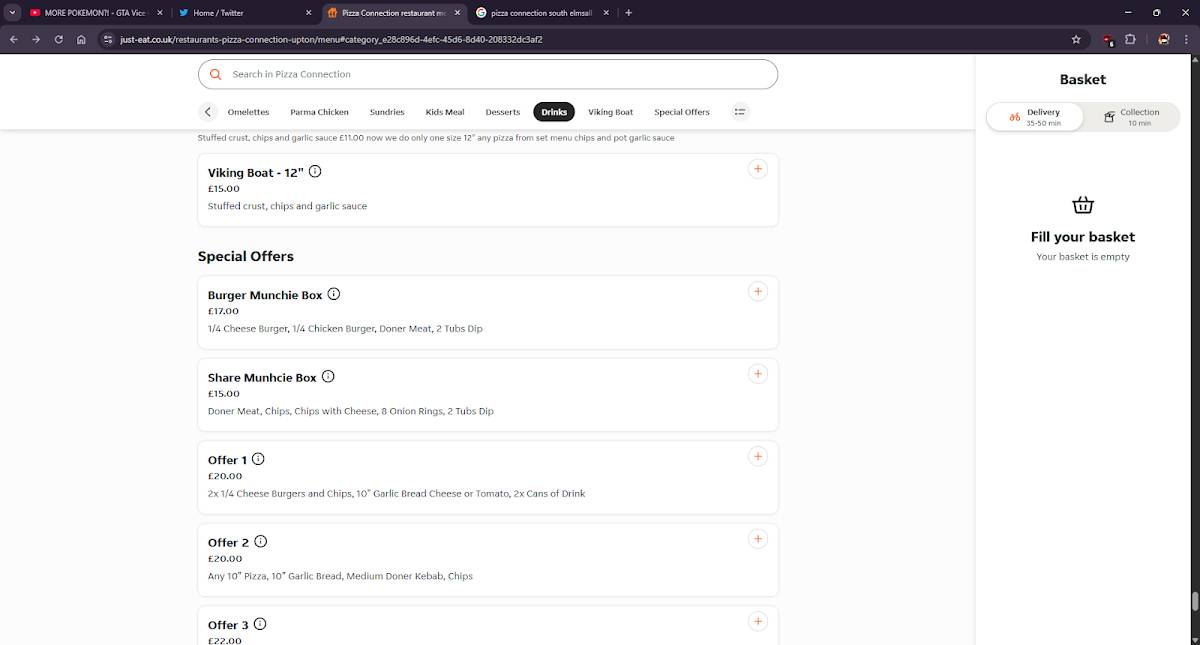Open the full menu categories list icon
Image resolution: width=1200 pixels, height=645 pixels.
[x=740, y=112]
